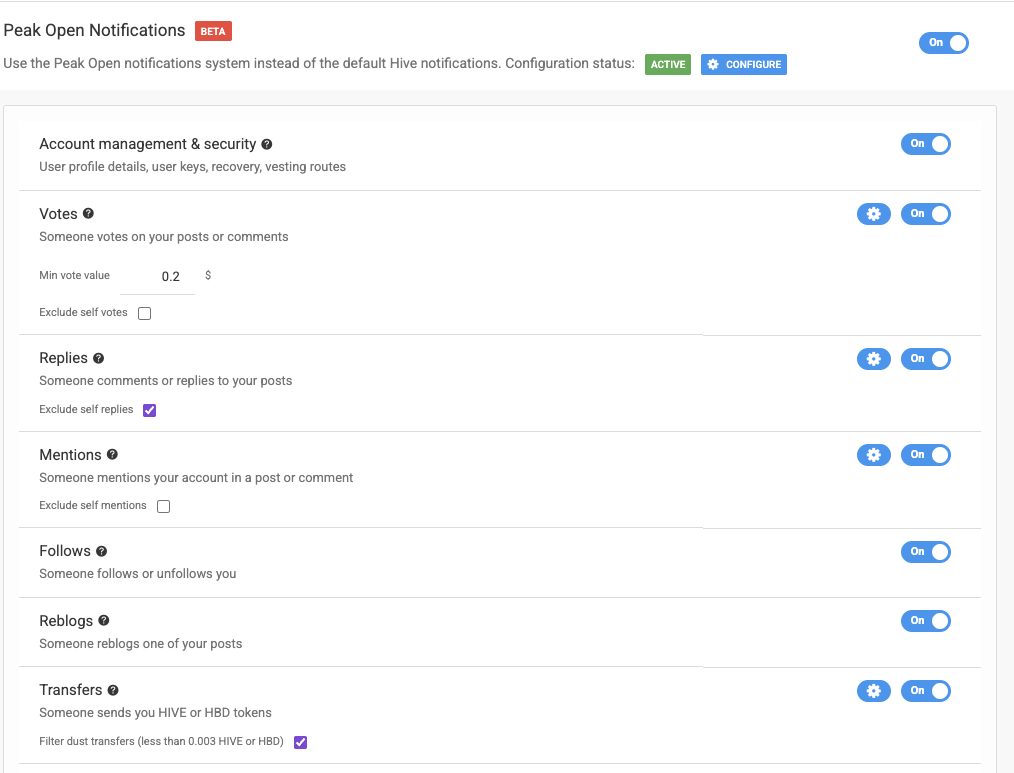Open Replies notification gear settings
The width and height of the screenshot is (1014, 773).
(x=873, y=359)
